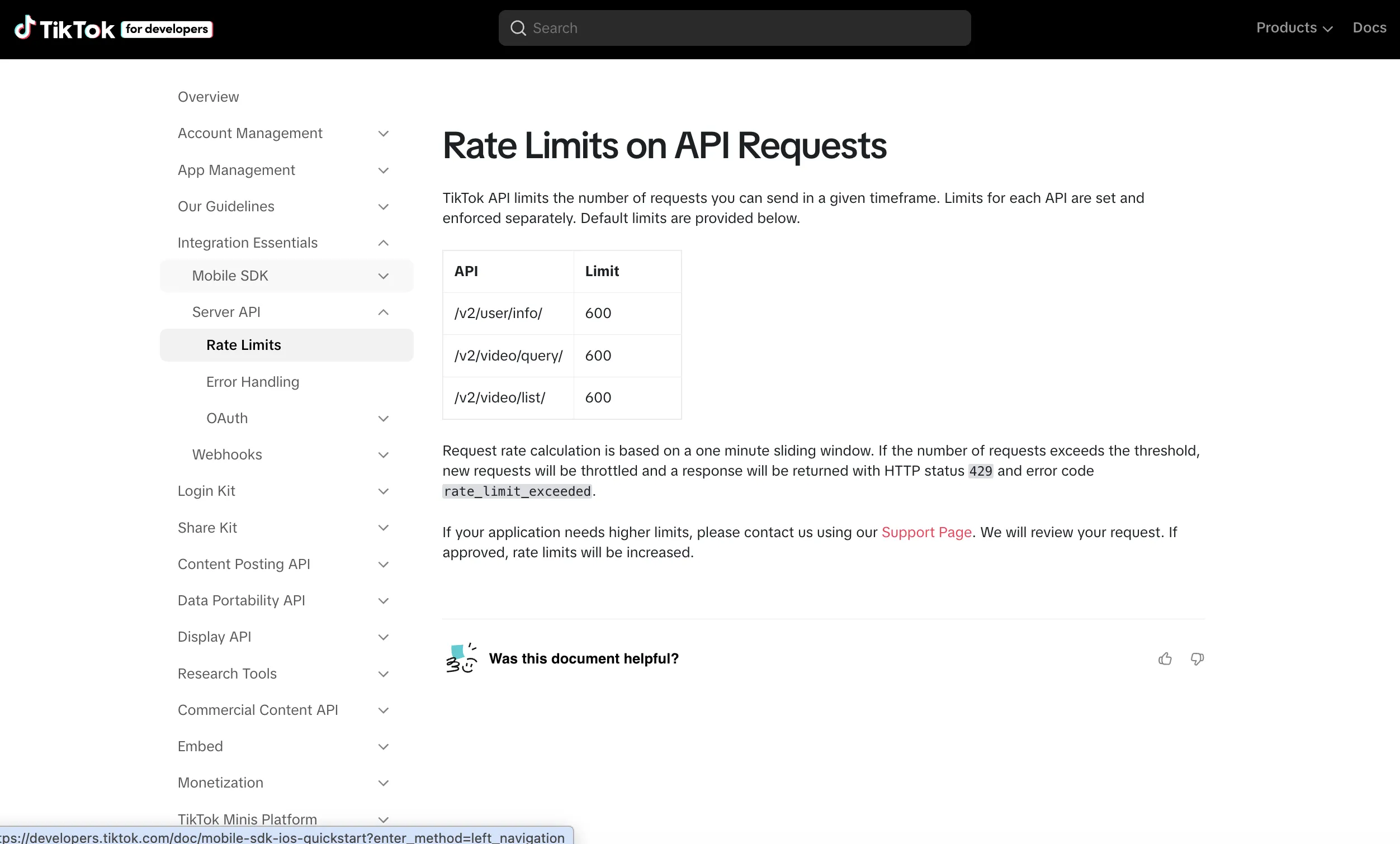Click the Rate Limits on API Requests heading
The width and height of the screenshot is (1400, 844).
point(664,146)
